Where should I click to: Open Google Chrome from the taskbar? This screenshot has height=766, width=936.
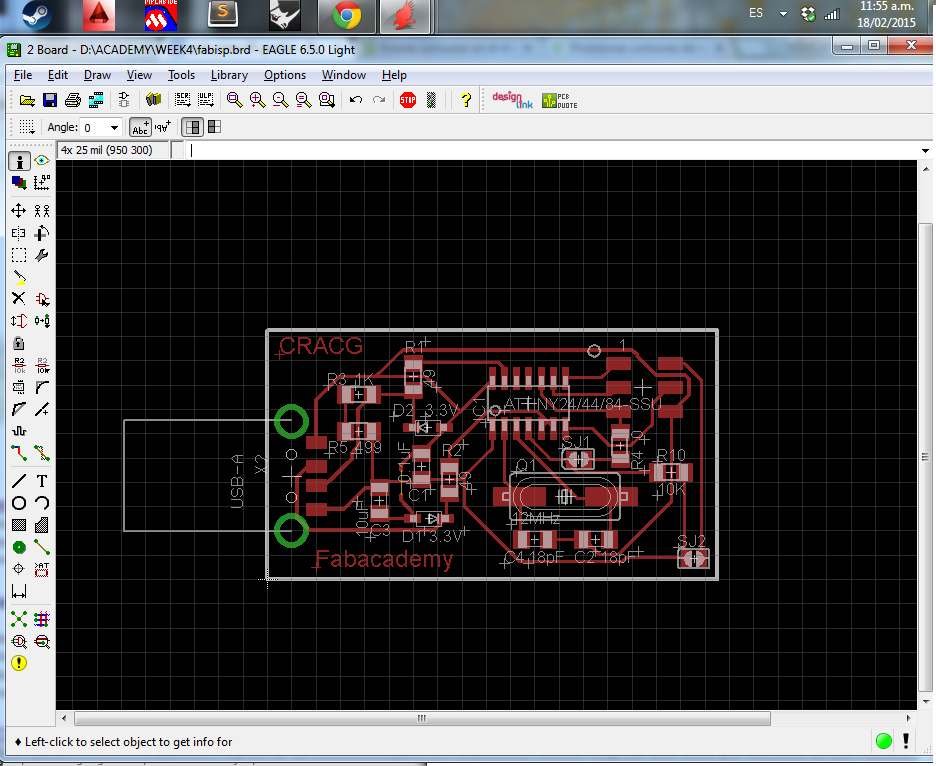click(347, 16)
